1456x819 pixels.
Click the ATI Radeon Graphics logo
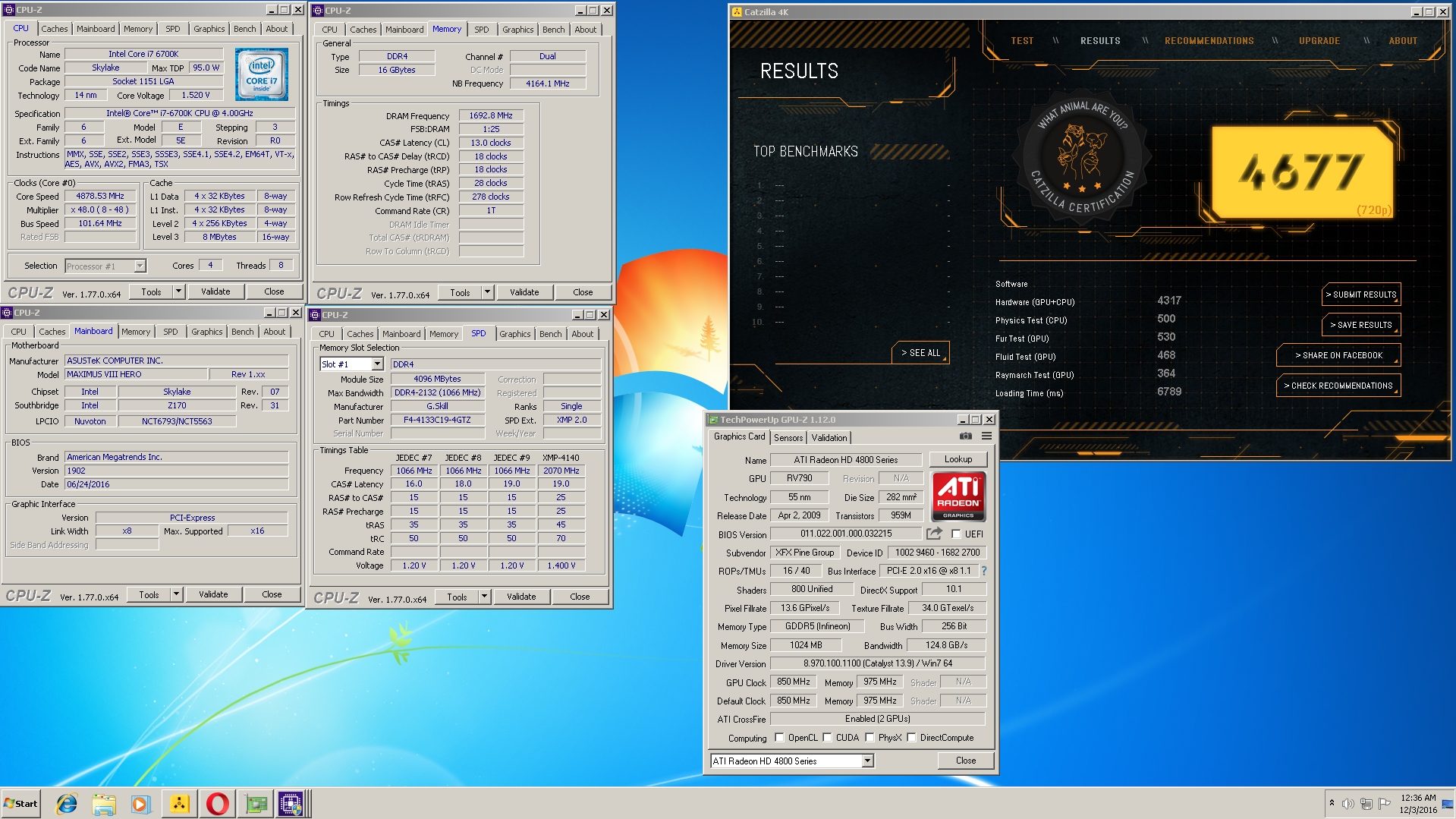click(x=958, y=496)
